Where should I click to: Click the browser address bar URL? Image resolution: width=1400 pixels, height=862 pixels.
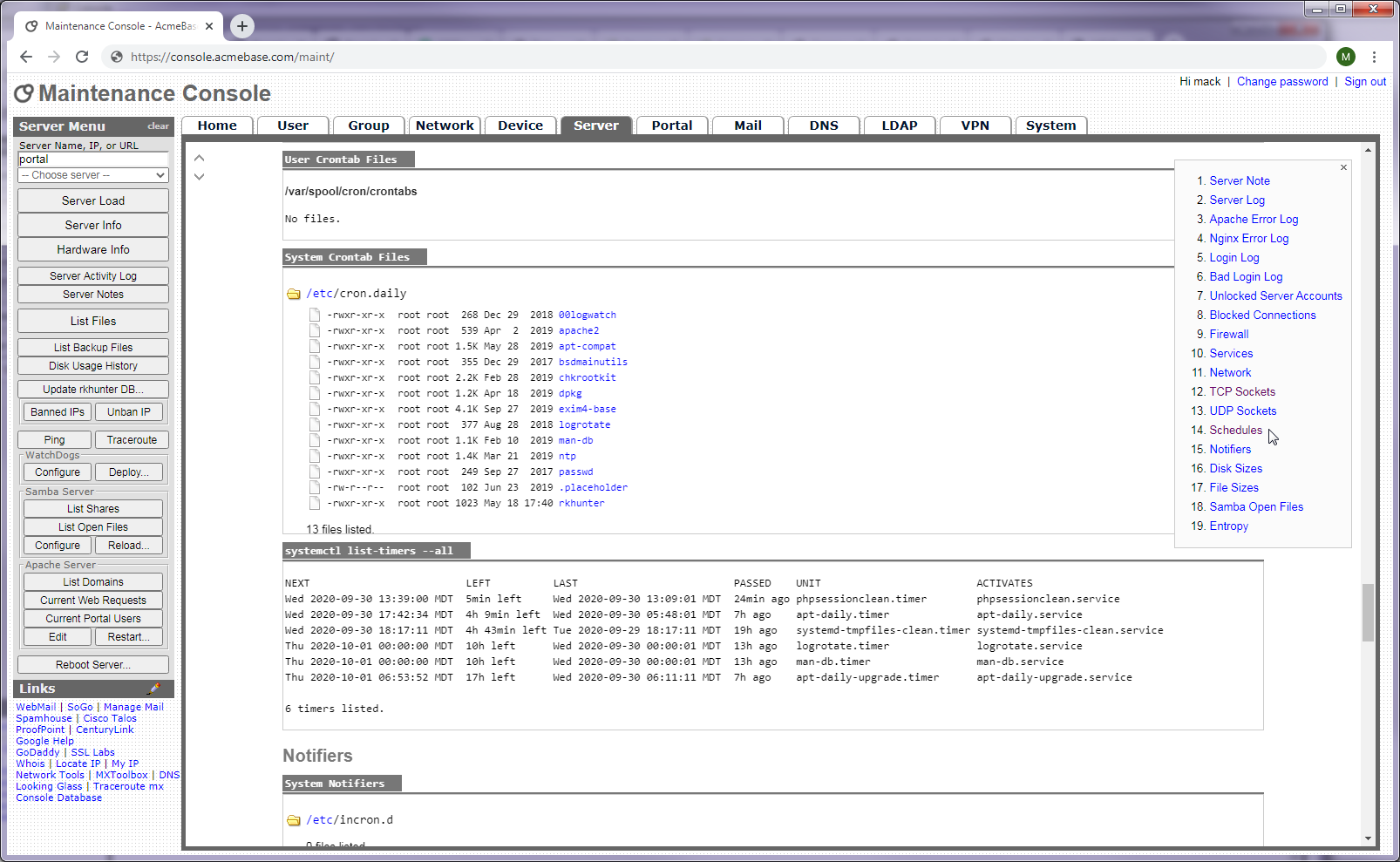point(232,57)
